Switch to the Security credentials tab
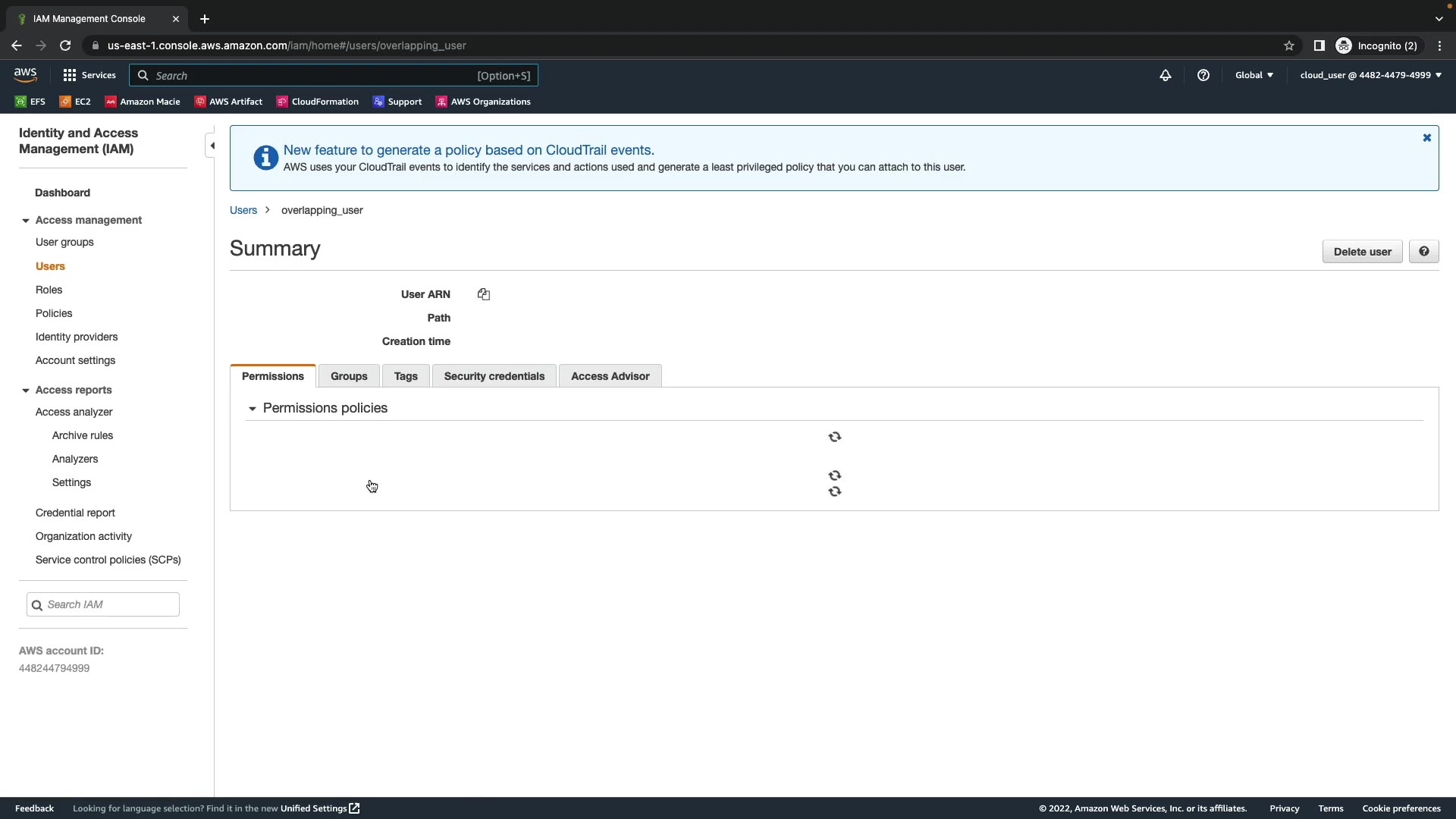This screenshot has width=1456, height=819. pyautogui.click(x=494, y=376)
